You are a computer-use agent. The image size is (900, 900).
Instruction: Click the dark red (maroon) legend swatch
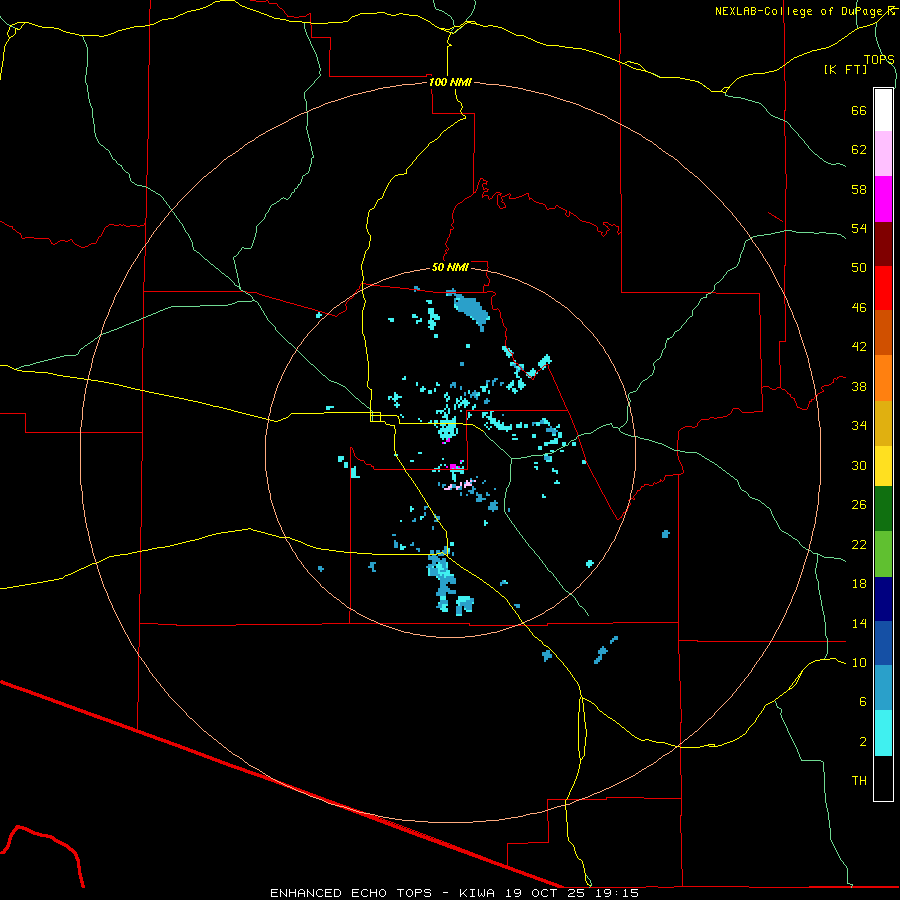coord(883,244)
